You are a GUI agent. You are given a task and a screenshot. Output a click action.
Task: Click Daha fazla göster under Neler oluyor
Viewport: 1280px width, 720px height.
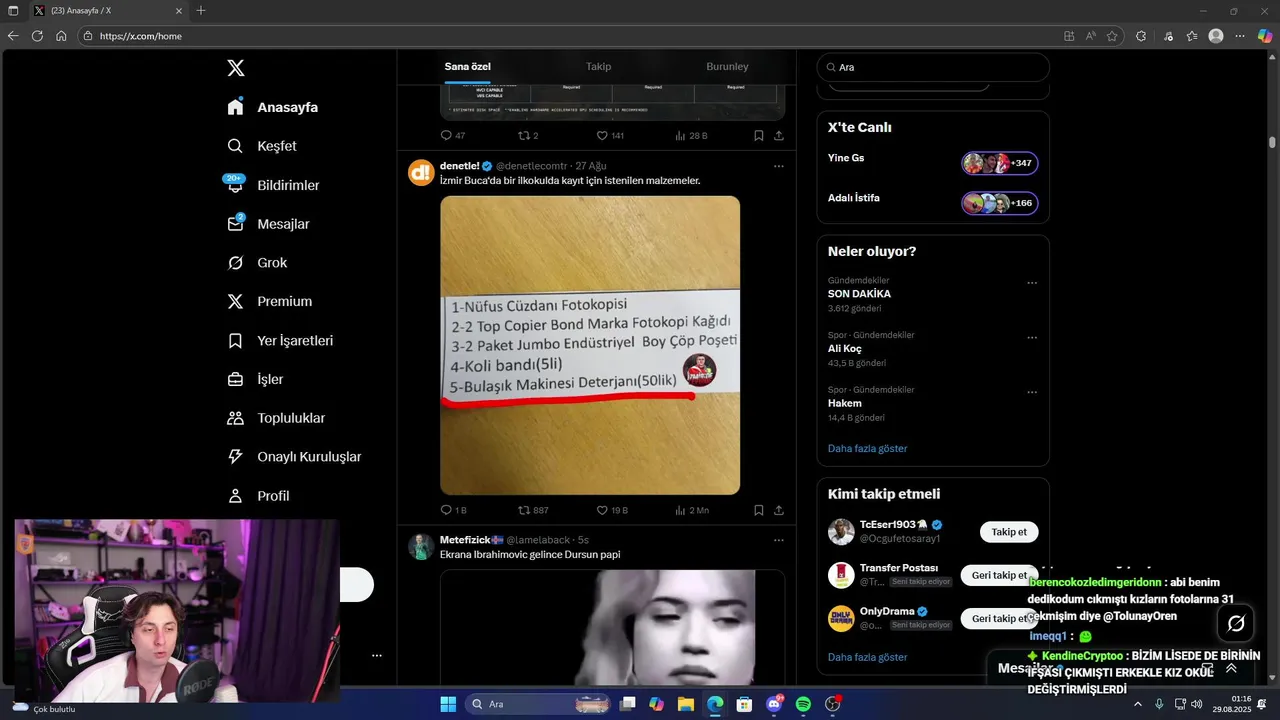pyautogui.click(x=867, y=448)
